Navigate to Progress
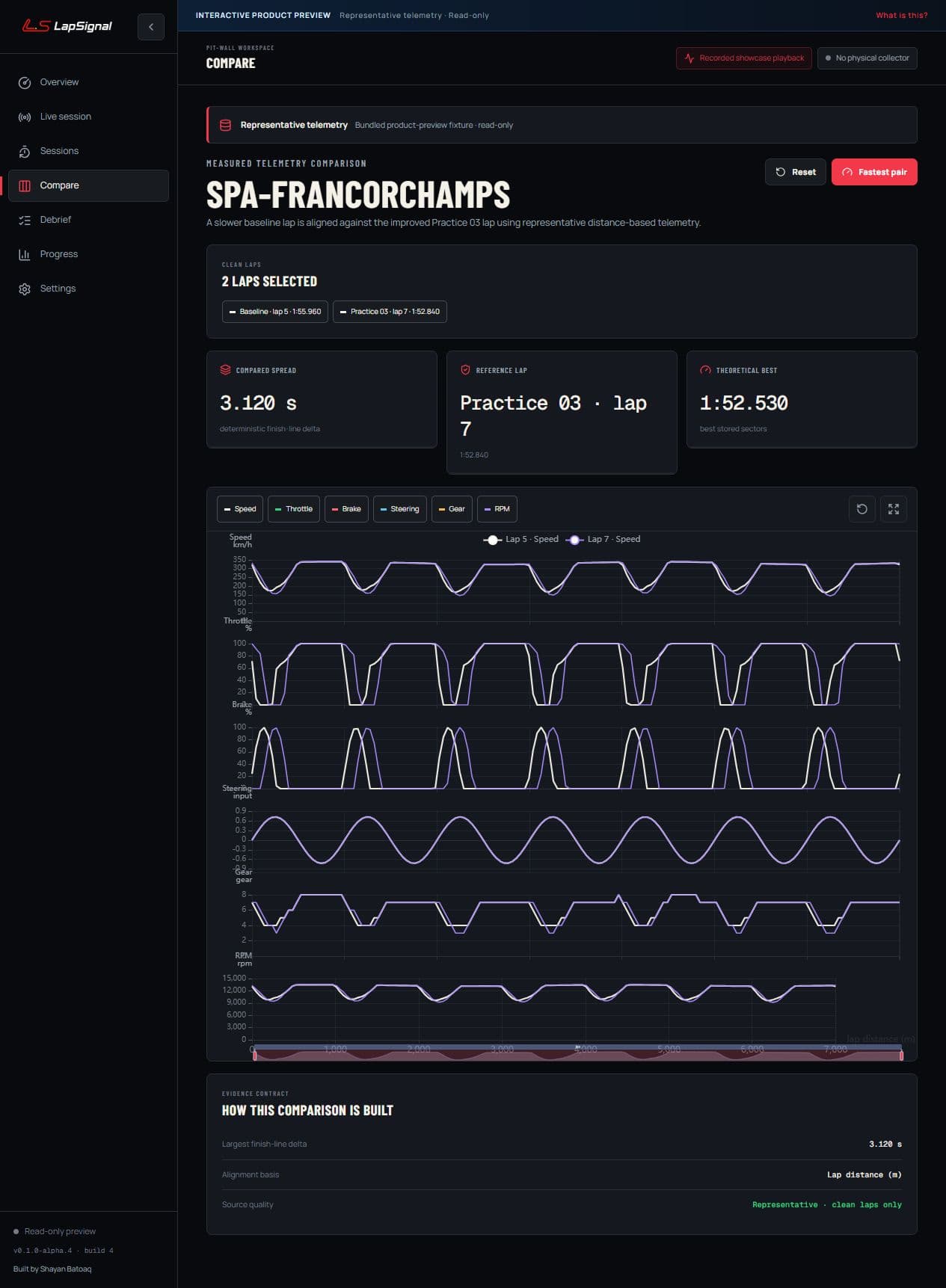Image resolution: width=946 pixels, height=1288 pixels. 88,254
